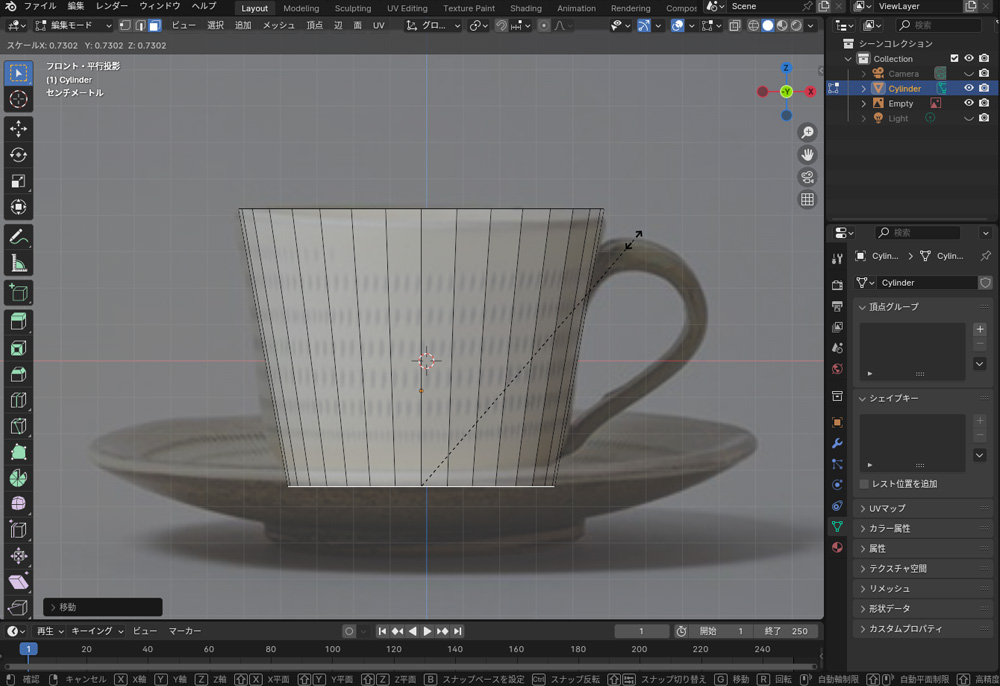Toggle camera view icon in viewport
The image size is (1000, 686).
(x=807, y=177)
